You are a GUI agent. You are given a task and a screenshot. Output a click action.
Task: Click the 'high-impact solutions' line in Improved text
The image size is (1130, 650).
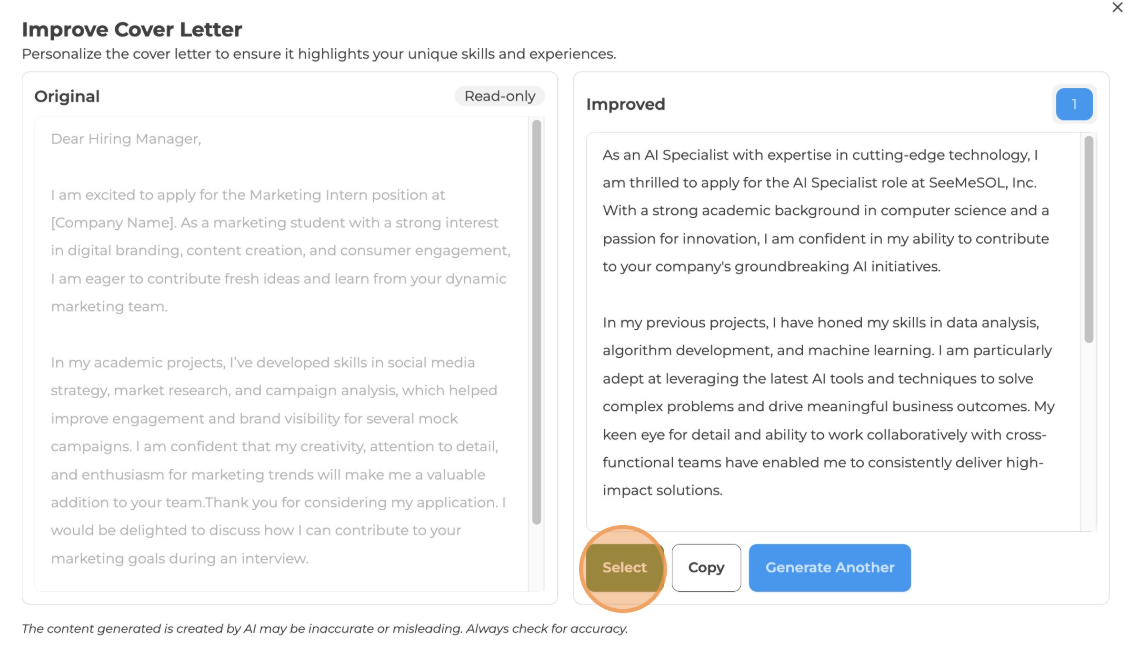click(662, 490)
